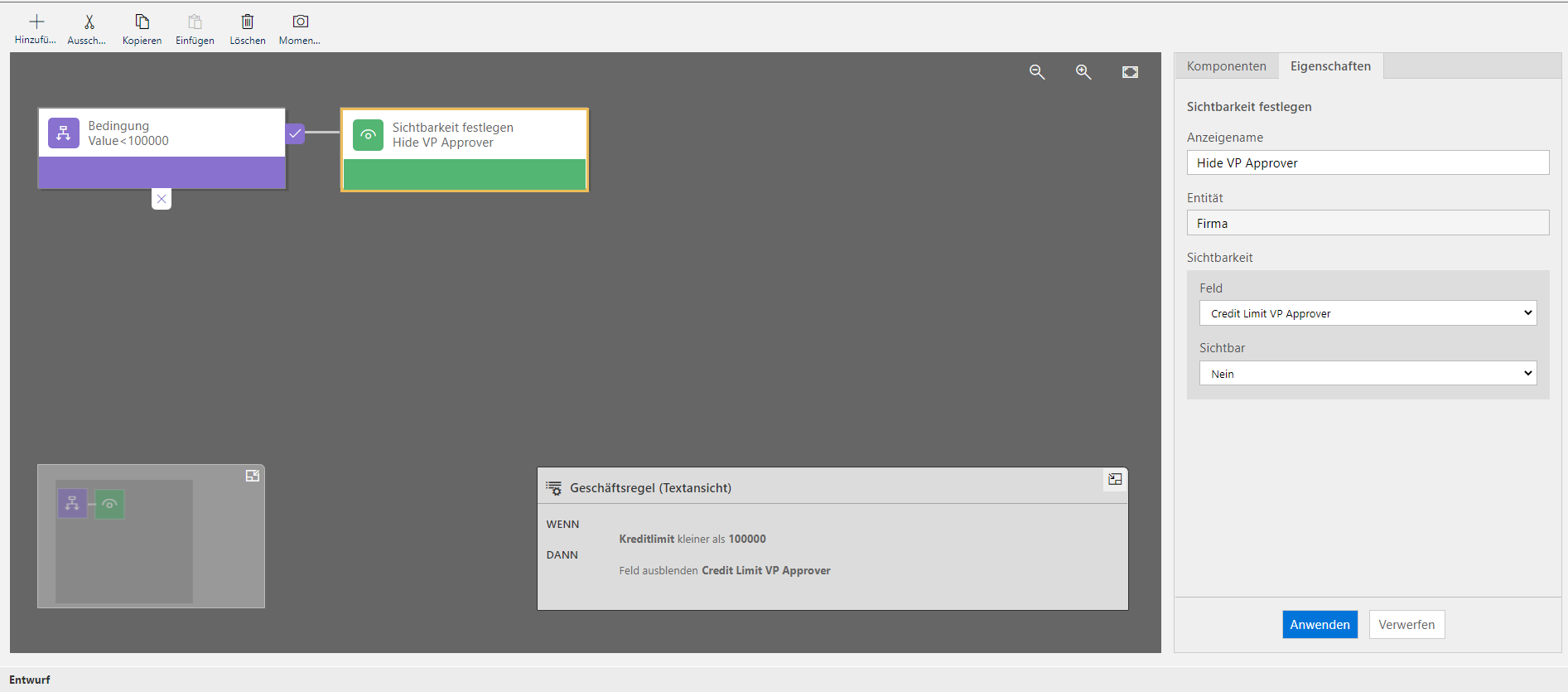The image size is (1568, 692).
Task: Click the DANN label in text view
Action: coord(562,554)
